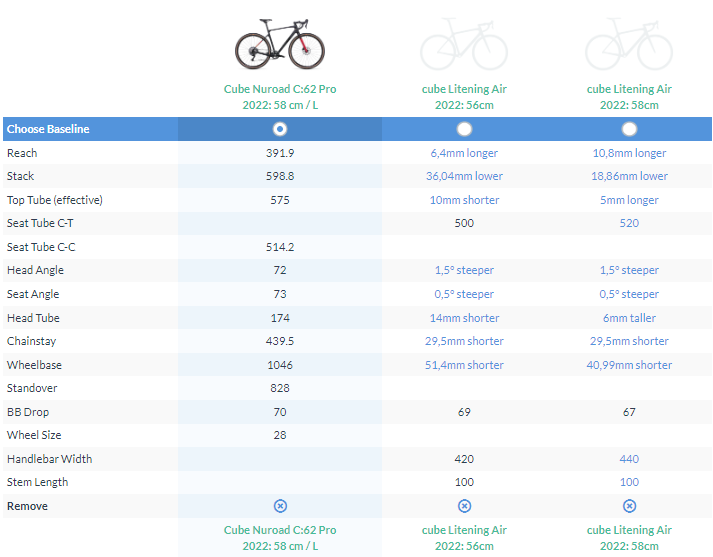
Task: Click the '10,8mm longer' reach difference
Action: (629, 153)
